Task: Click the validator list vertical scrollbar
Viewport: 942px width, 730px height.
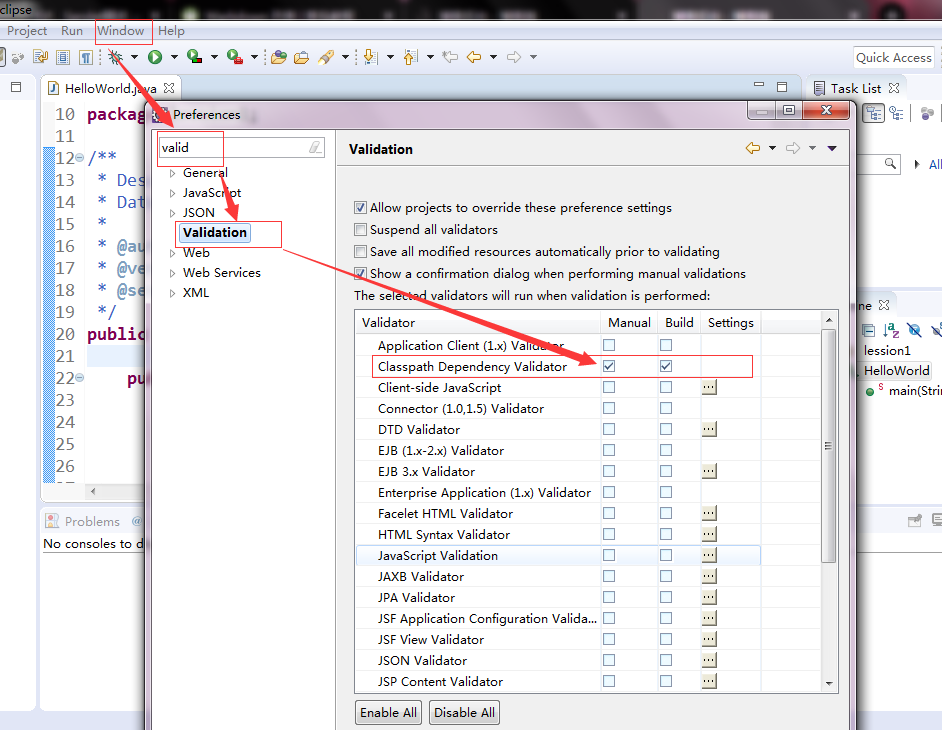Action: 828,445
